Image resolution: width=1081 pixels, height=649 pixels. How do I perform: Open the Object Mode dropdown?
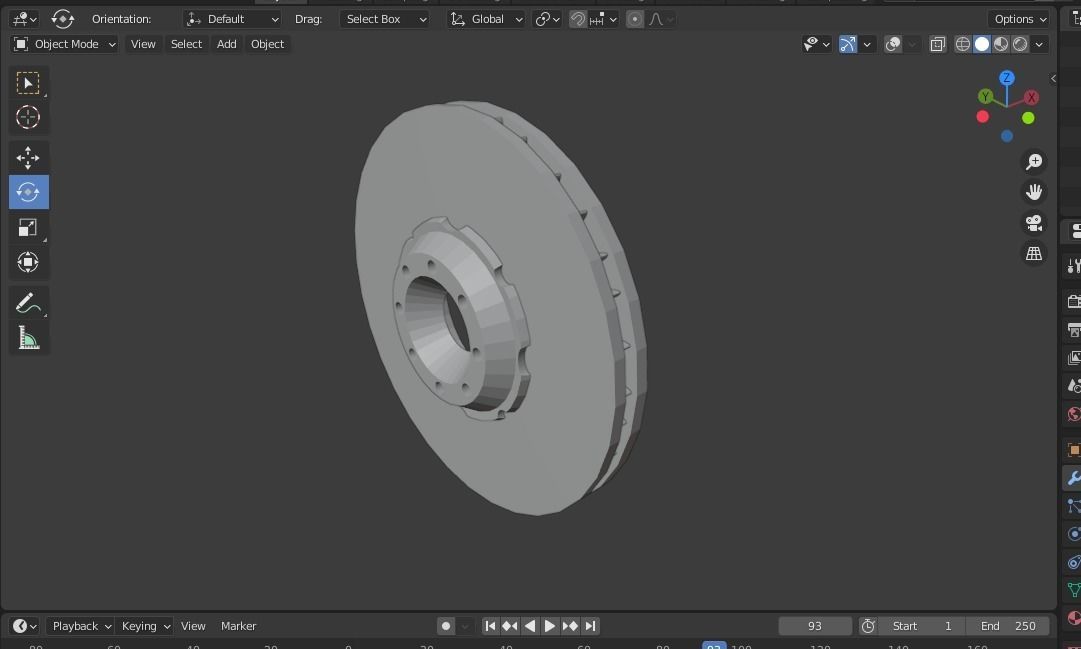click(64, 43)
